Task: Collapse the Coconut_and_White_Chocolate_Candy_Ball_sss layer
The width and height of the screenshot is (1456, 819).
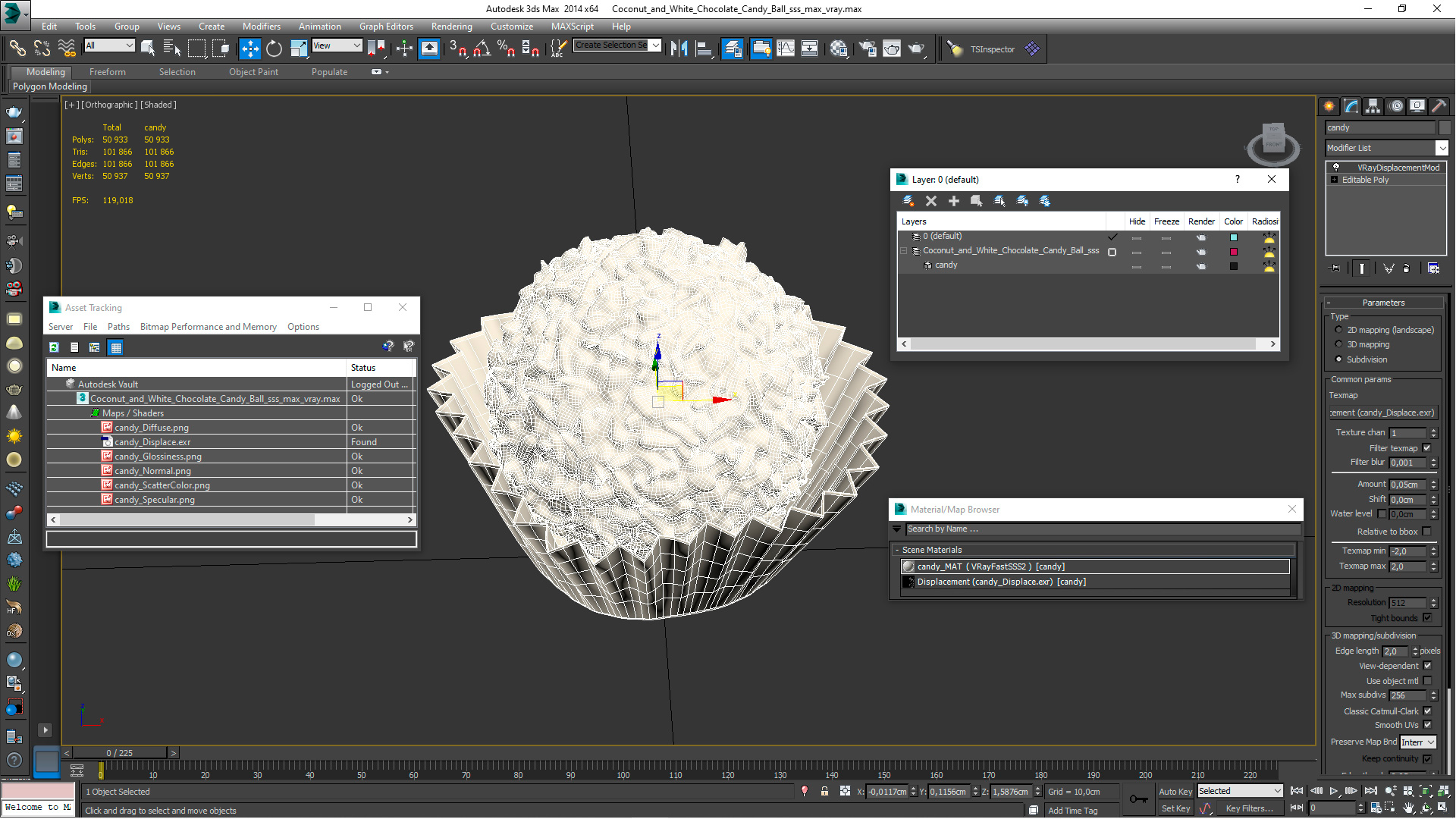Action: [903, 251]
